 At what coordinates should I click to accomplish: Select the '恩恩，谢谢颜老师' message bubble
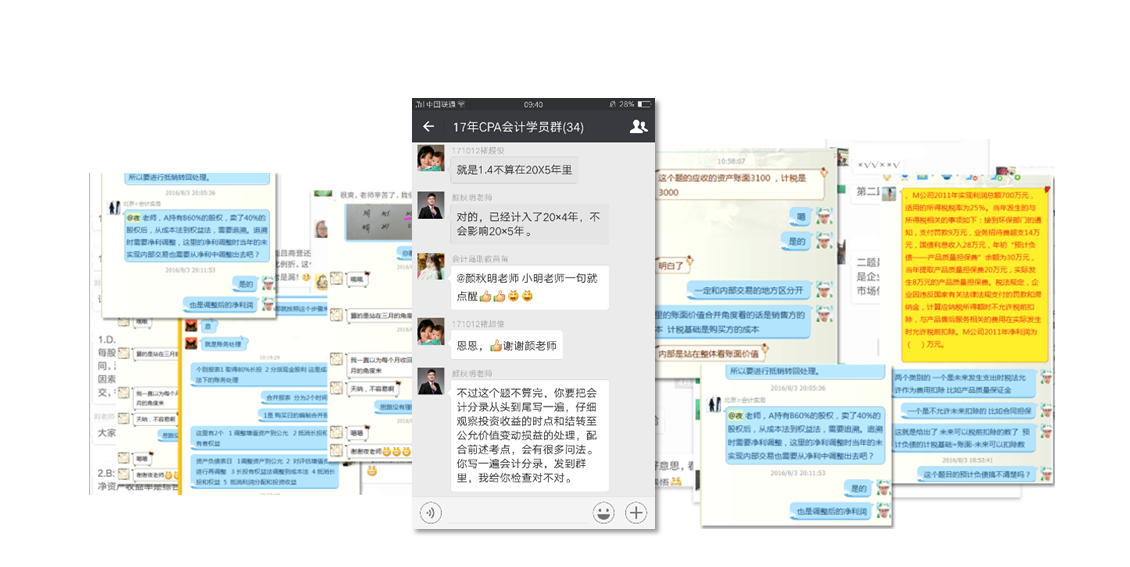tap(506, 345)
